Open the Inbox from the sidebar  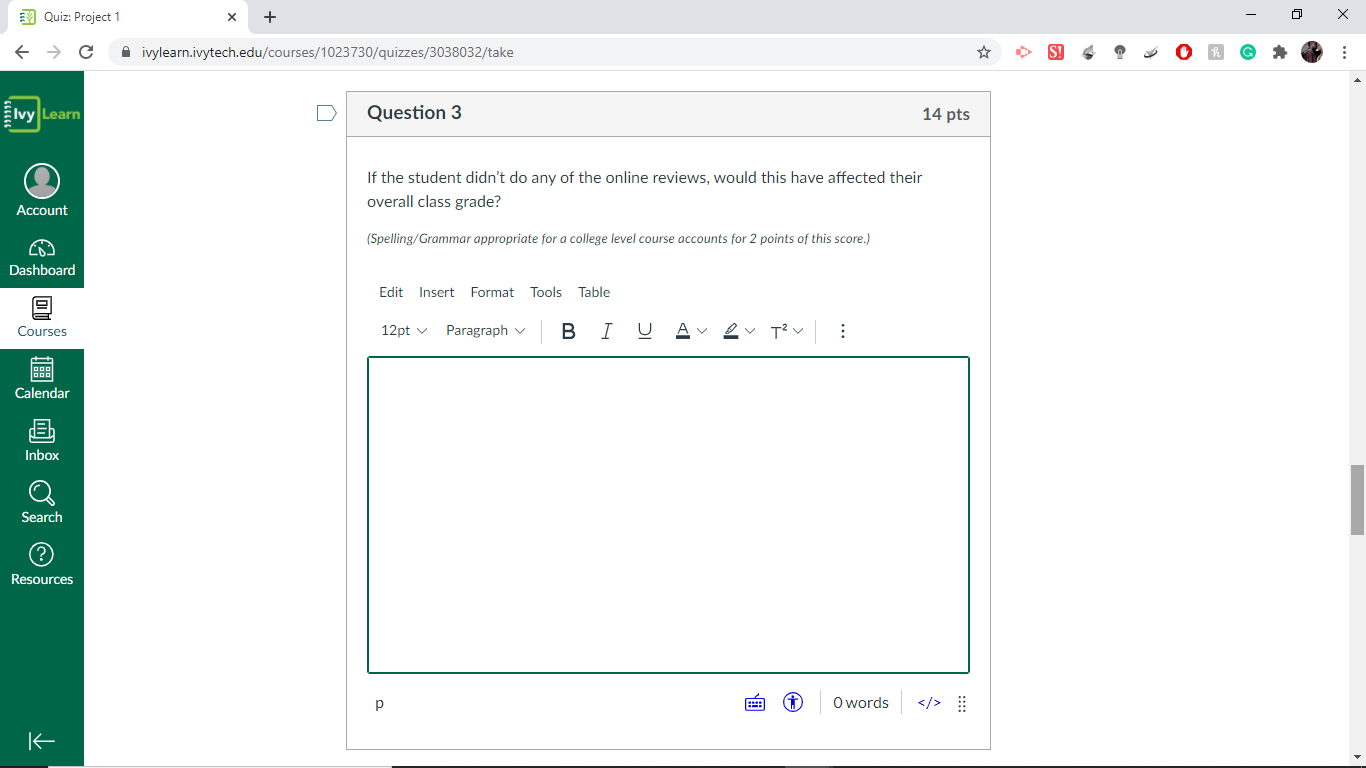pos(42,440)
